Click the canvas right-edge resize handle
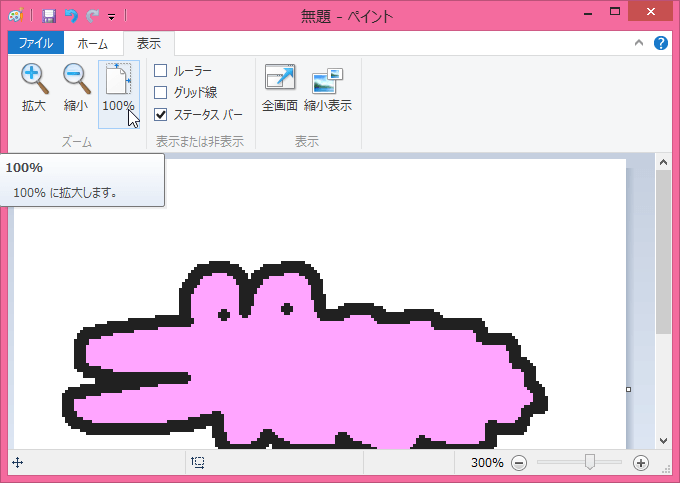The height and width of the screenshot is (483, 680). tap(629, 390)
